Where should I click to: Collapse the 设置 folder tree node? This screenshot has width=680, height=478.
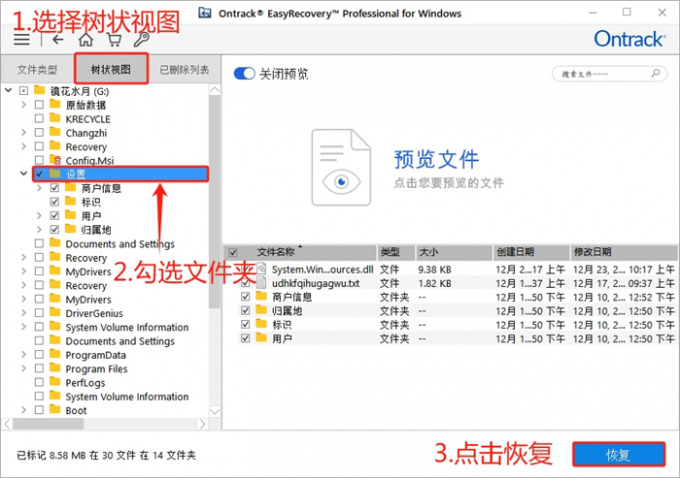tap(23, 174)
